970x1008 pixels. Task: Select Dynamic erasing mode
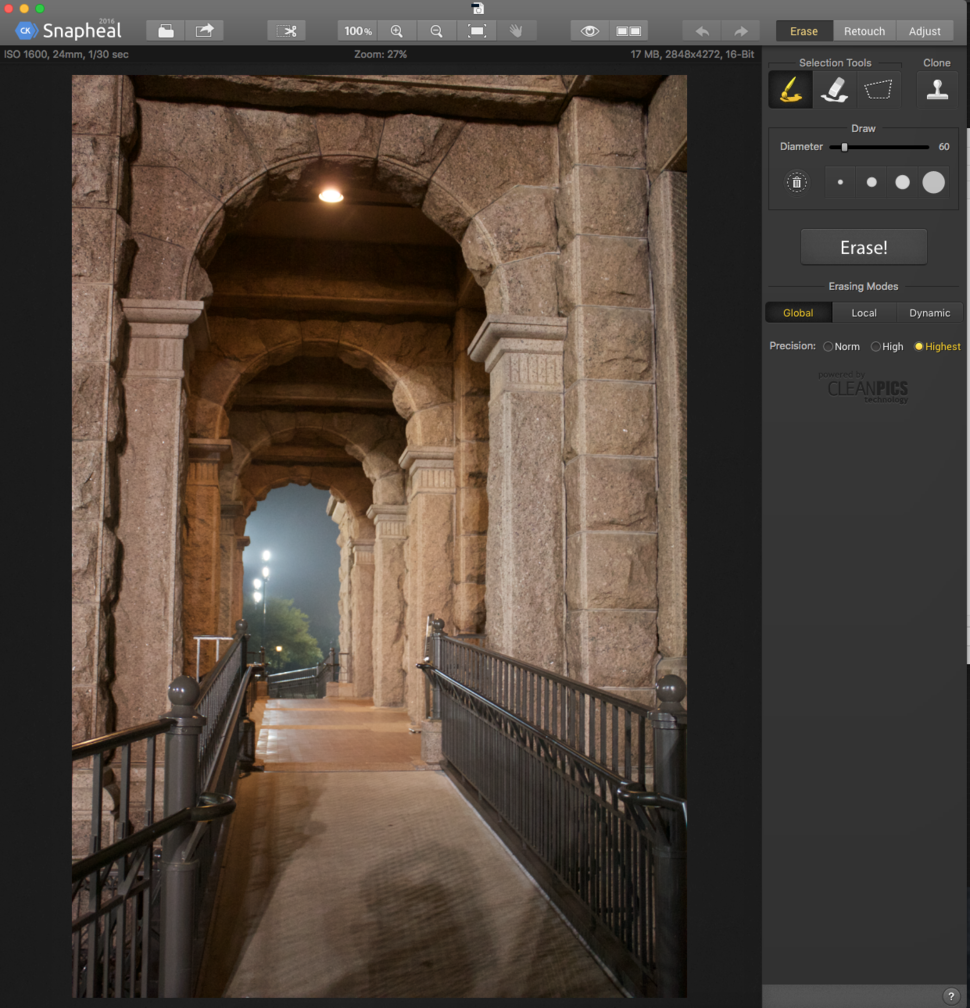tap(929, 313)
